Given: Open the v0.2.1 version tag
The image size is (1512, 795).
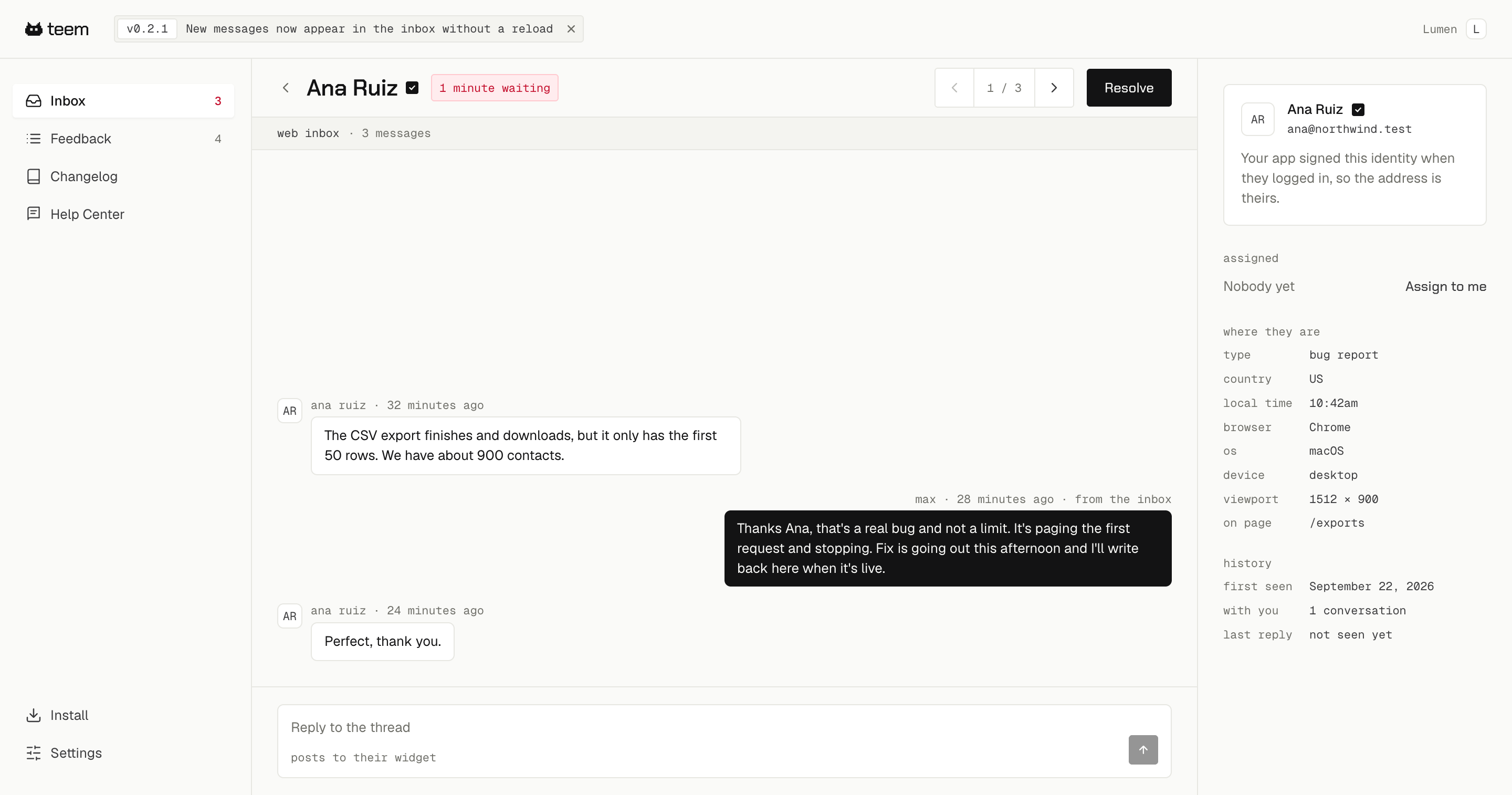Looking at the screenshot, I should coord(148,29).
